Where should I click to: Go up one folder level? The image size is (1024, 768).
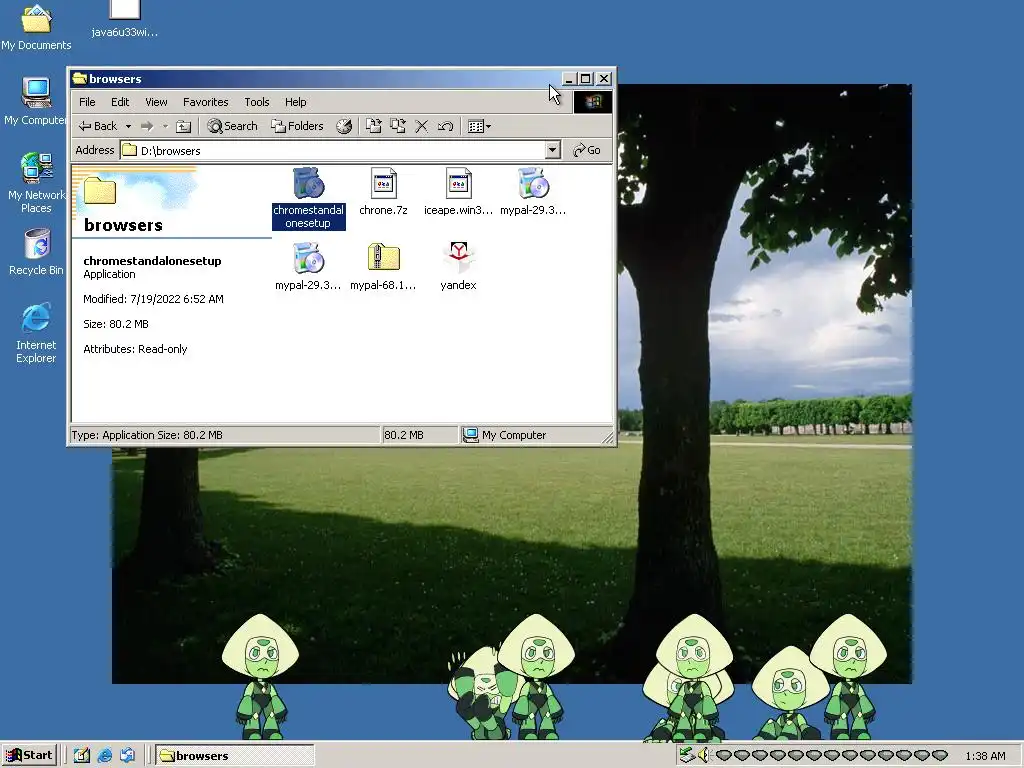[184, 126]
